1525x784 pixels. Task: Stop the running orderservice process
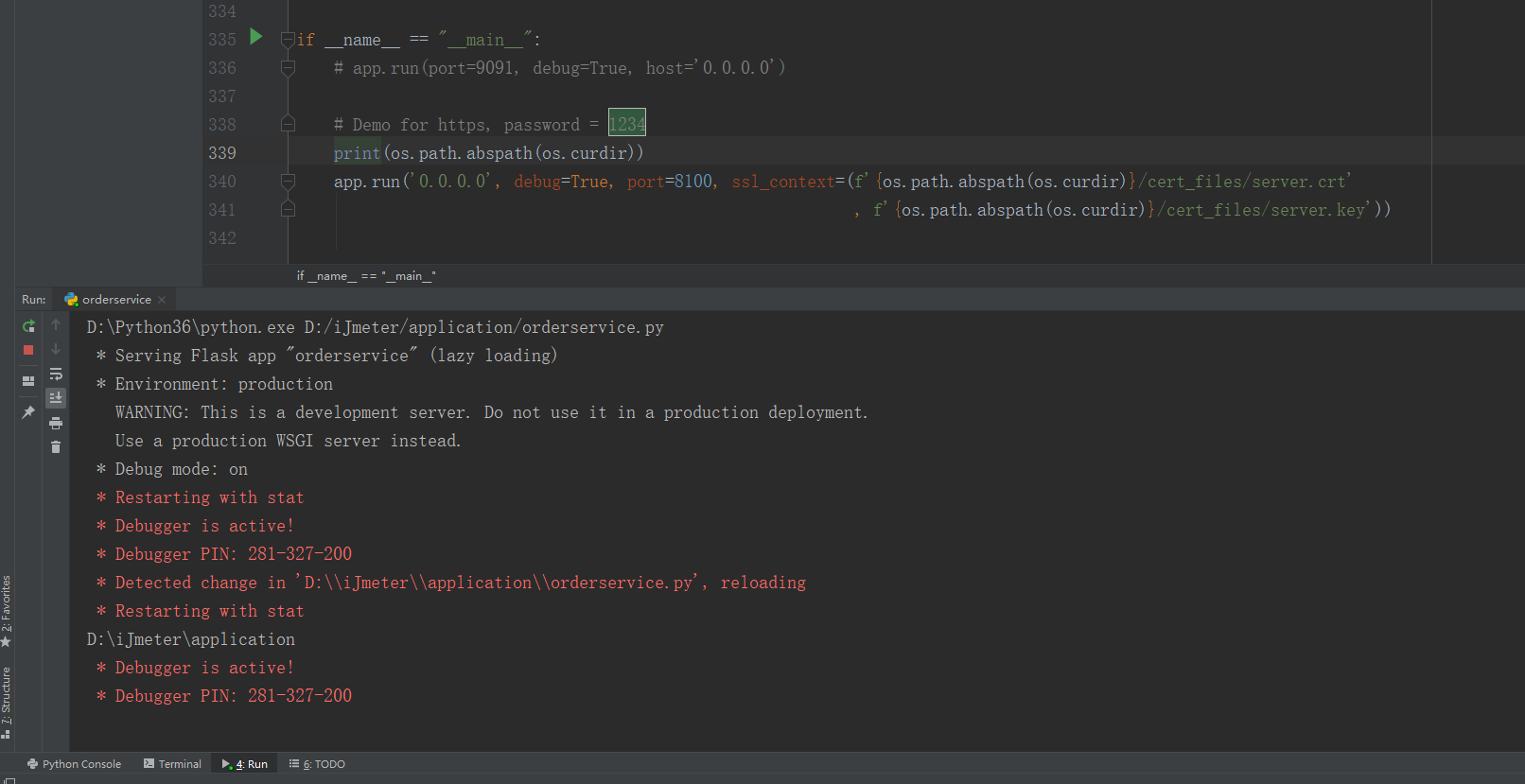click(x=28, y=350)
